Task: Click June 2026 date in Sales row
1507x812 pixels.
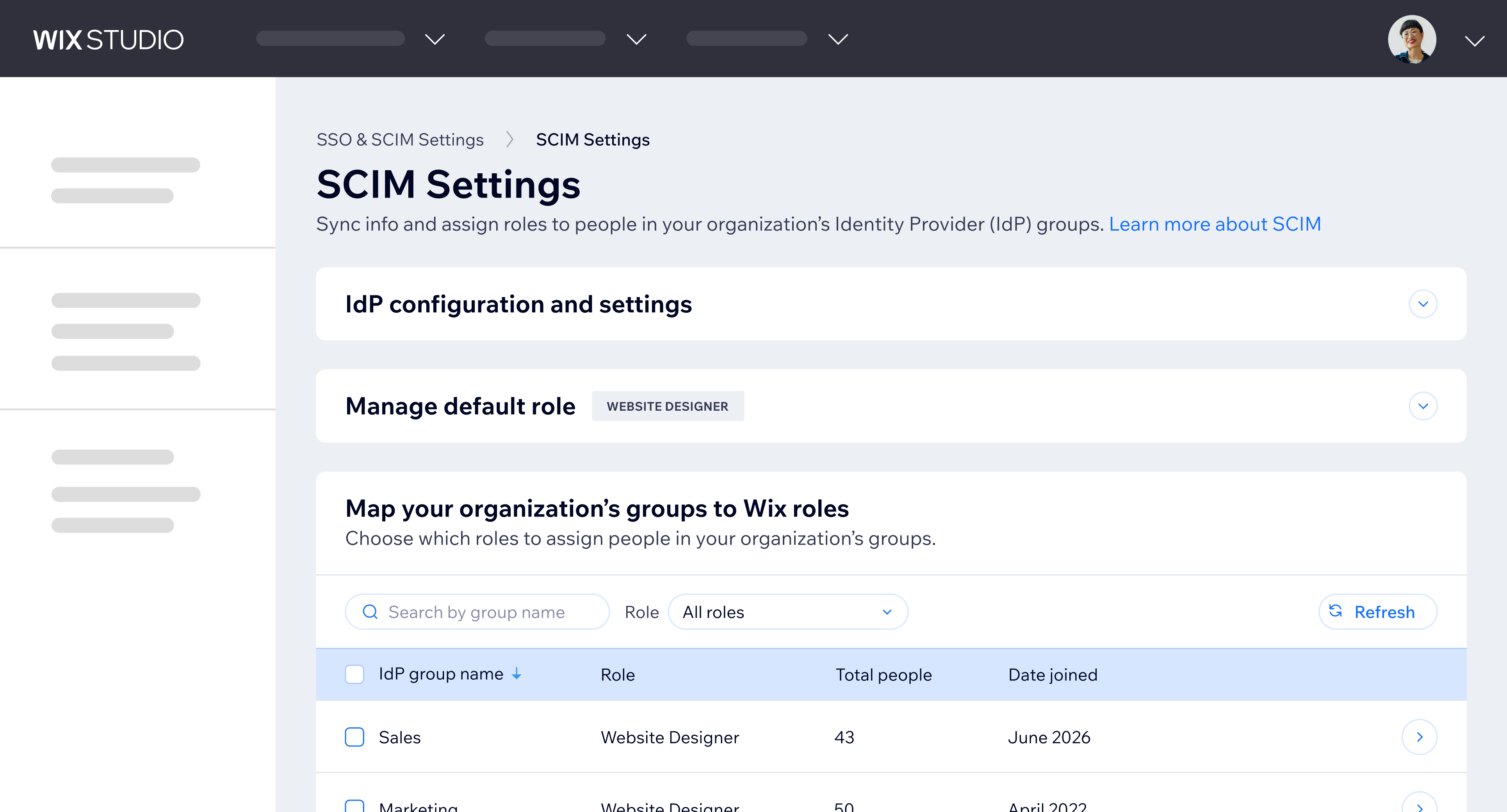Action: [1049, 737]
